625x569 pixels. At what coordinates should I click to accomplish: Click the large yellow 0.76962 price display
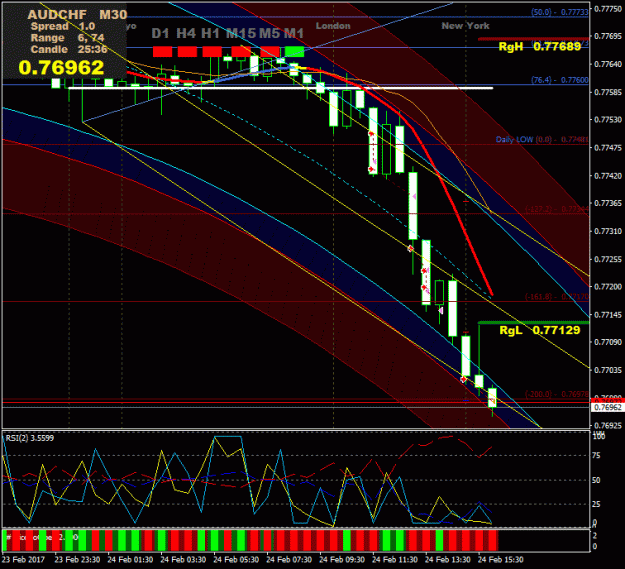(61, 67)
